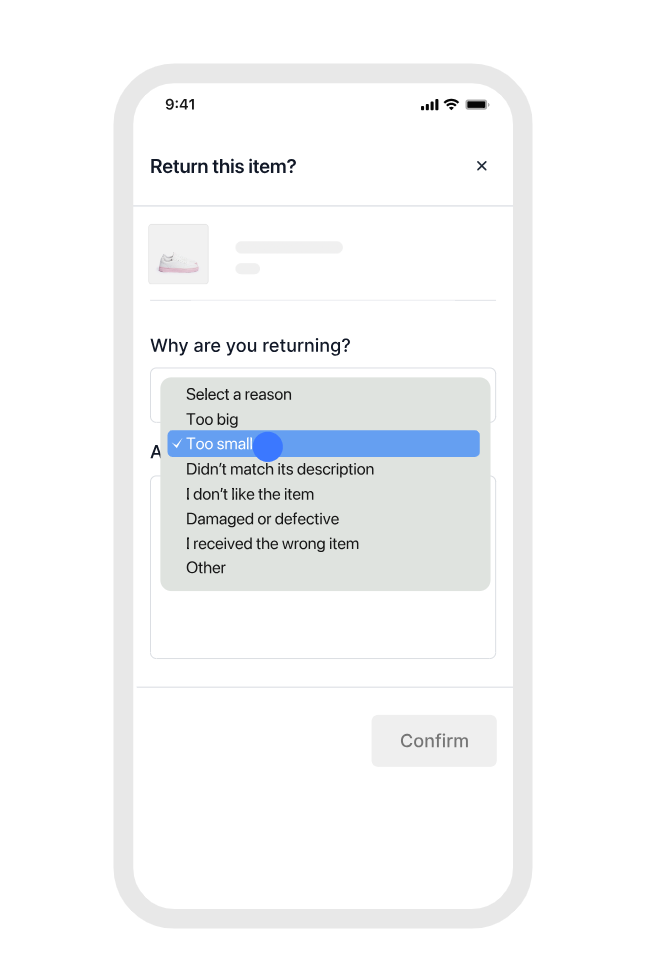The height and width of the screenshot is (971, 645).
Task: Click the product title placeholder bar
Action: (x=289, y=247)
